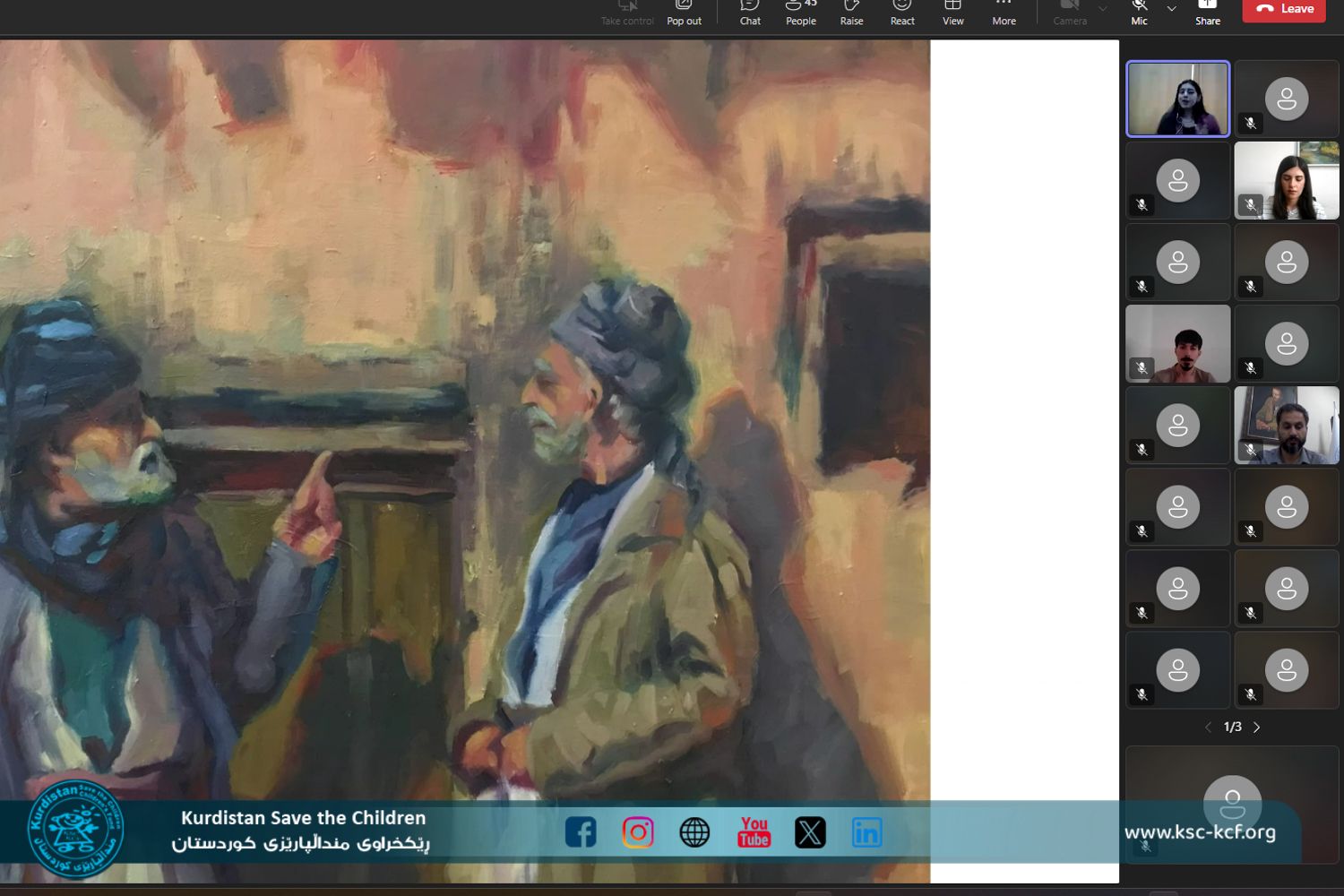This screenshot has height=896, width=1344.
Task: Click the YouTube icon in the banner
Action: click(x=754, y=832)
